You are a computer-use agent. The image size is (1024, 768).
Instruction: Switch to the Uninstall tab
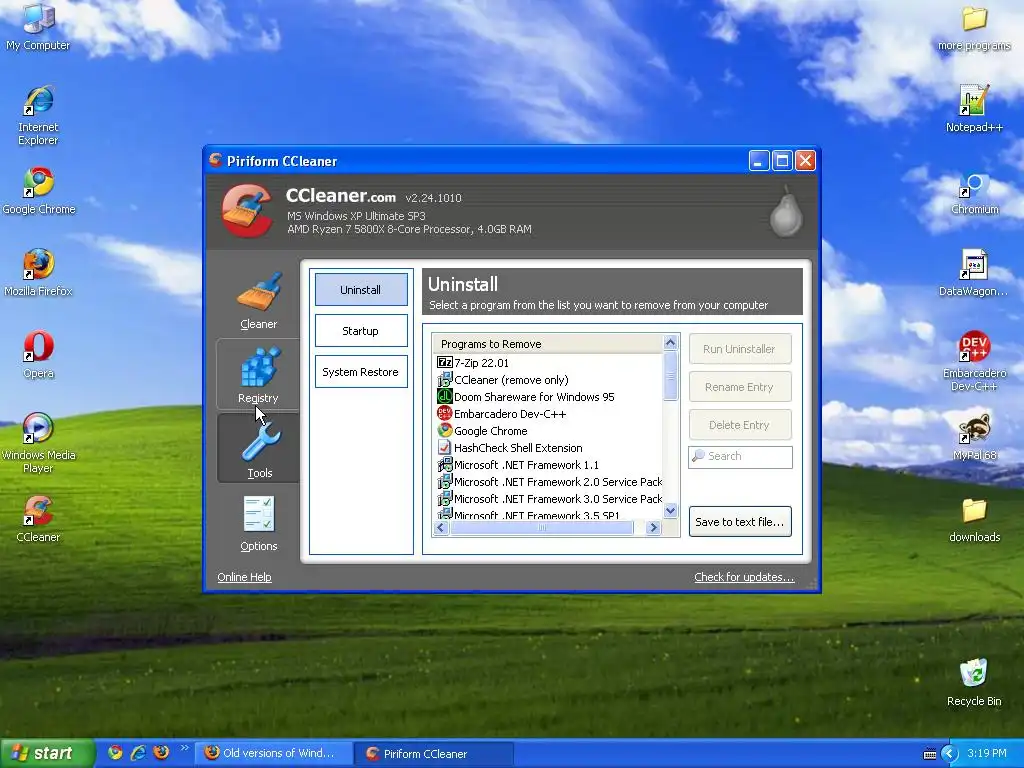(x=360, y=289)
